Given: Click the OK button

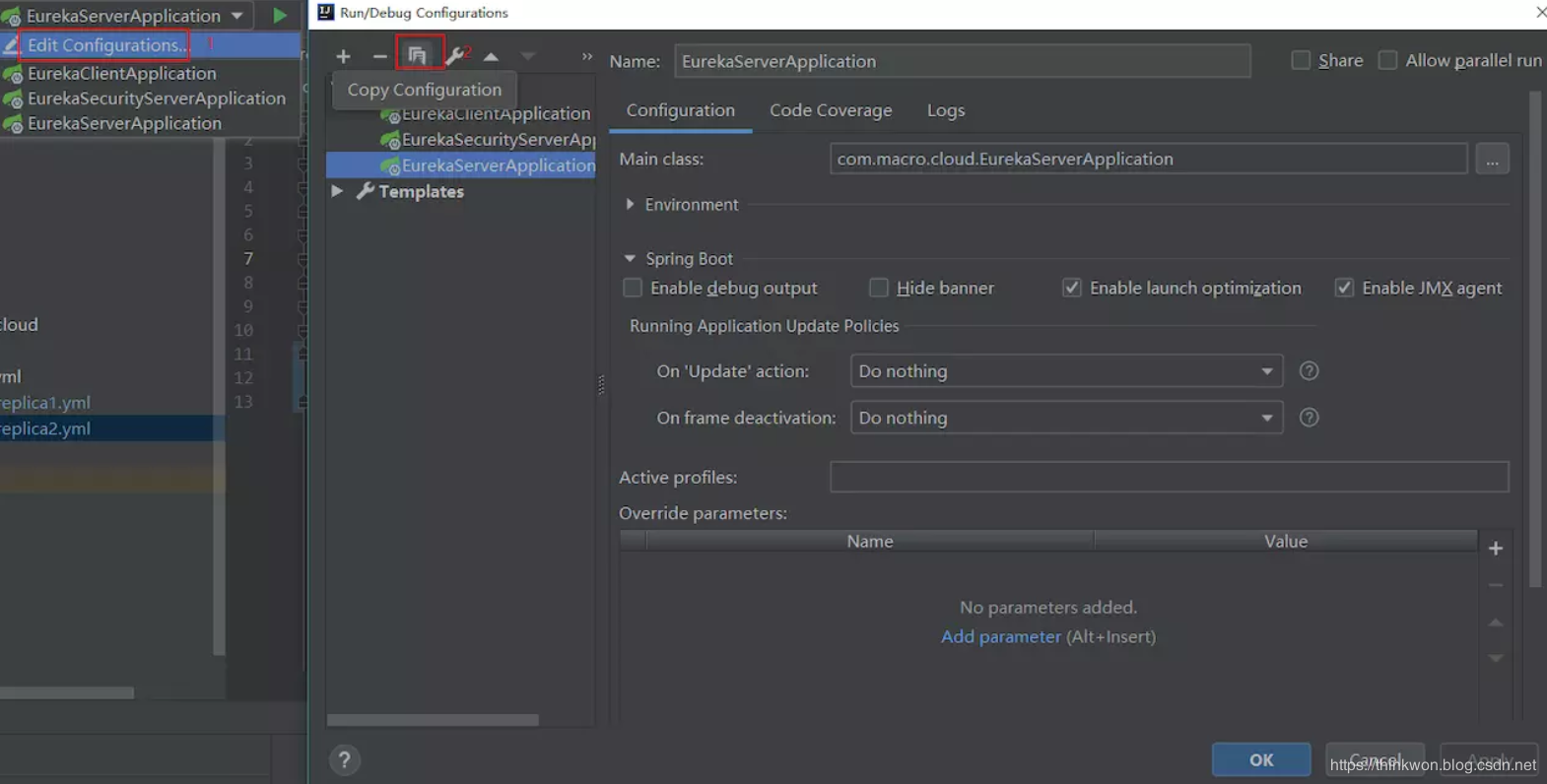Looking at the screenshot, I should [x=1260, y=759].
